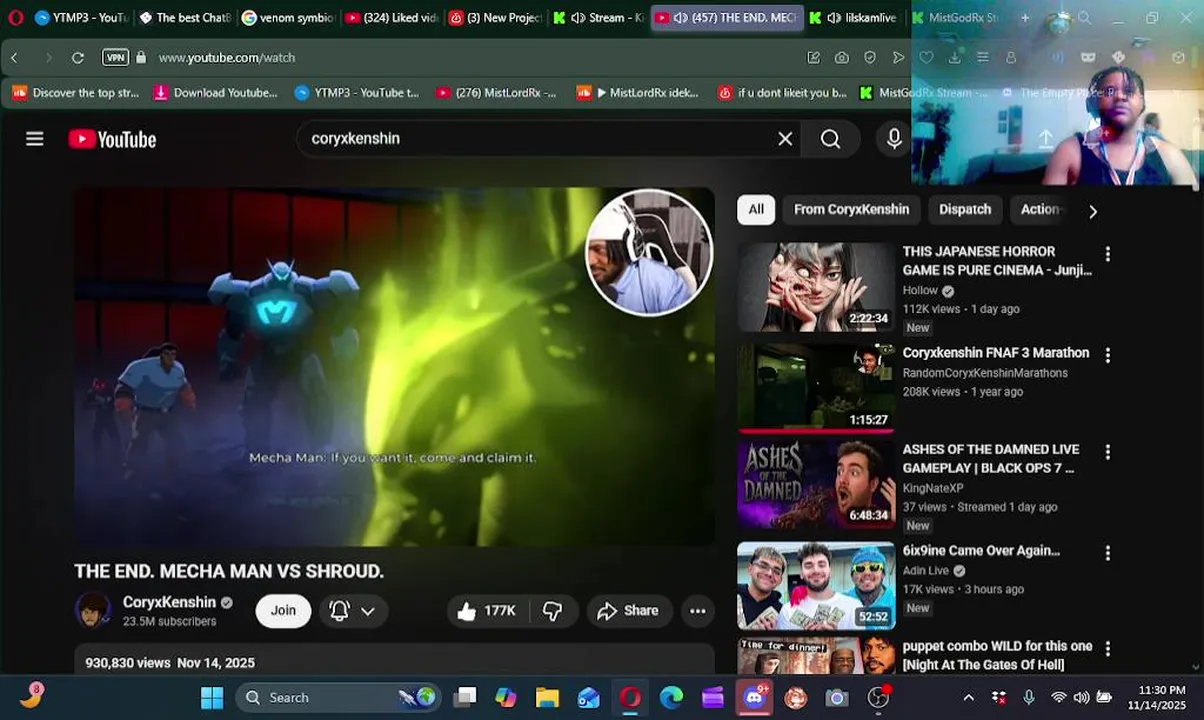The height and width of the screenshot is (720, 1204).
Task: Open more actions ellipsis under video
Action: [x=698, y=611]
